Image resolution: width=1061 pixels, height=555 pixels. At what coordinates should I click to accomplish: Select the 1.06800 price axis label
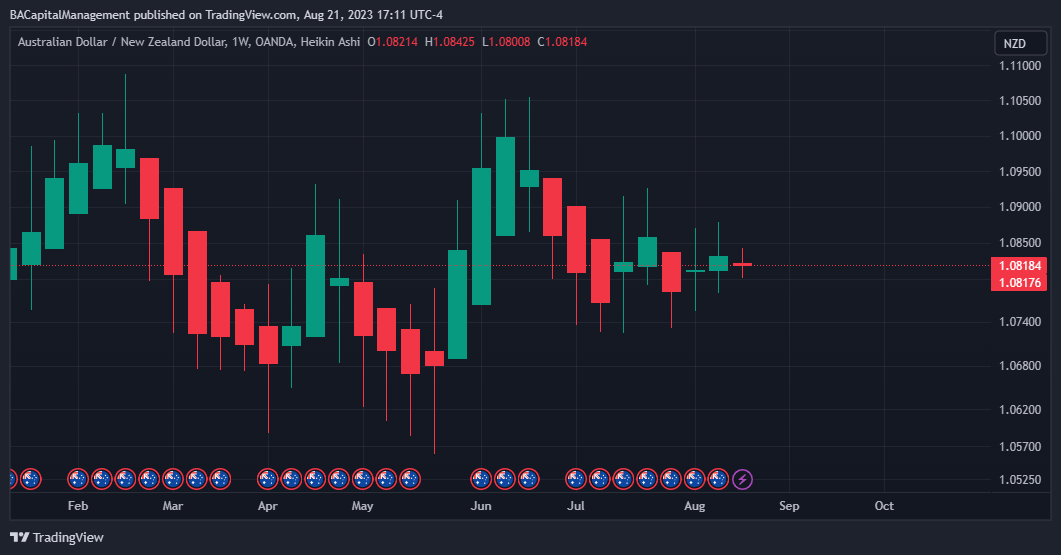tap(1020, 366)
